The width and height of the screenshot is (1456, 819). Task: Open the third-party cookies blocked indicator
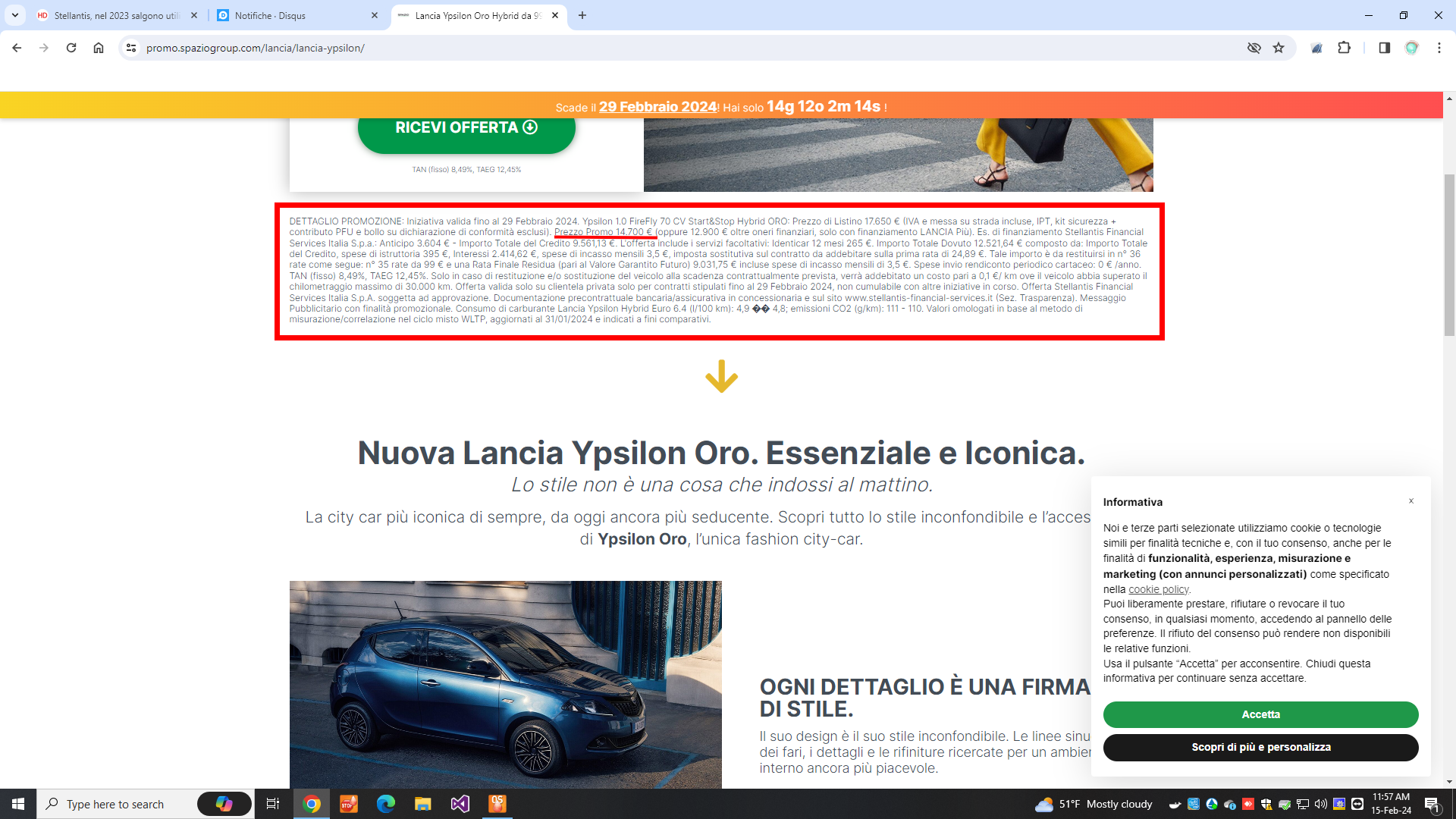click(x=1254, y=48)
